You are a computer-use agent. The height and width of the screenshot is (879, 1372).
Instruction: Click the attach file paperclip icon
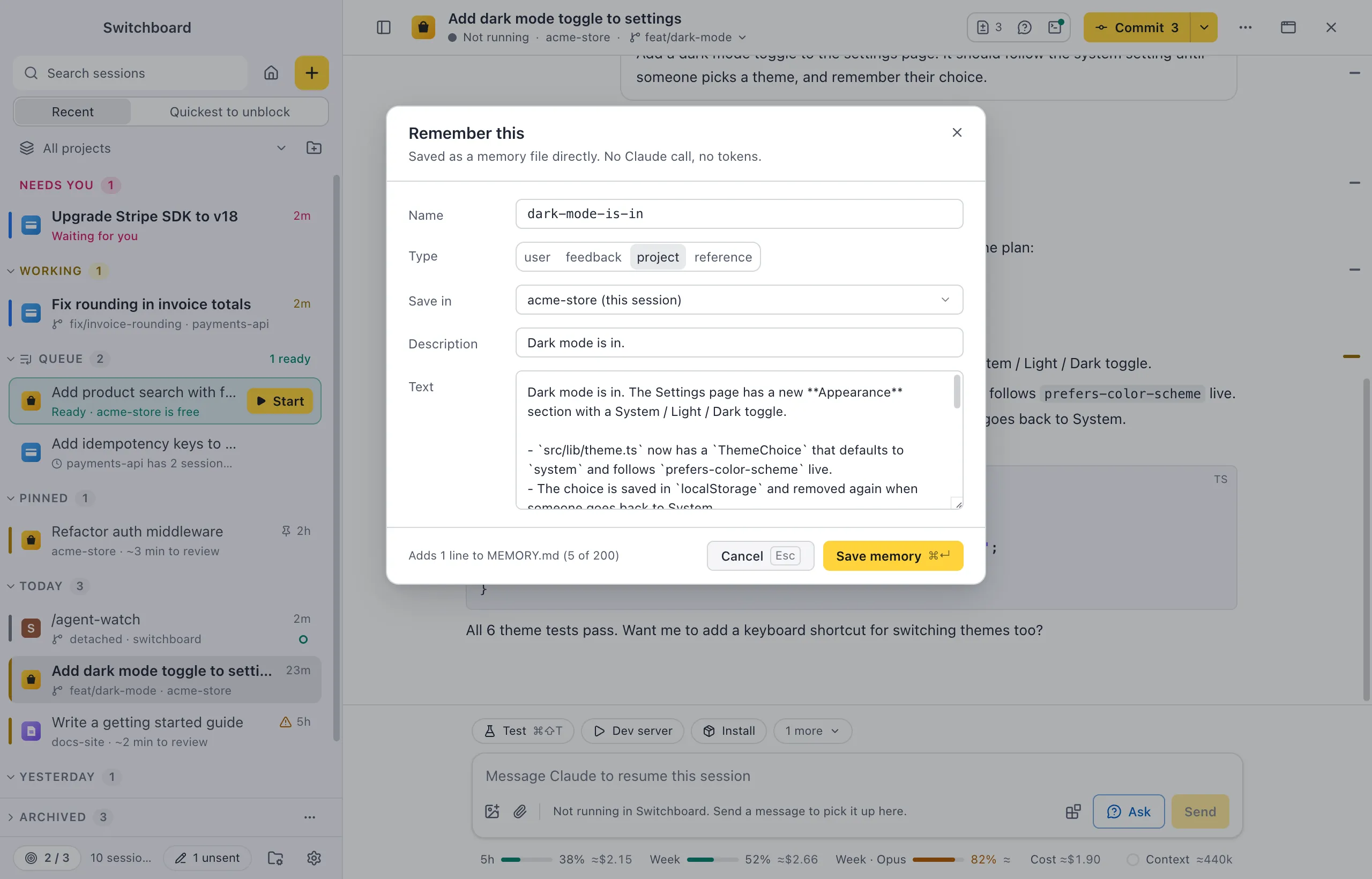tap(520, 811)
